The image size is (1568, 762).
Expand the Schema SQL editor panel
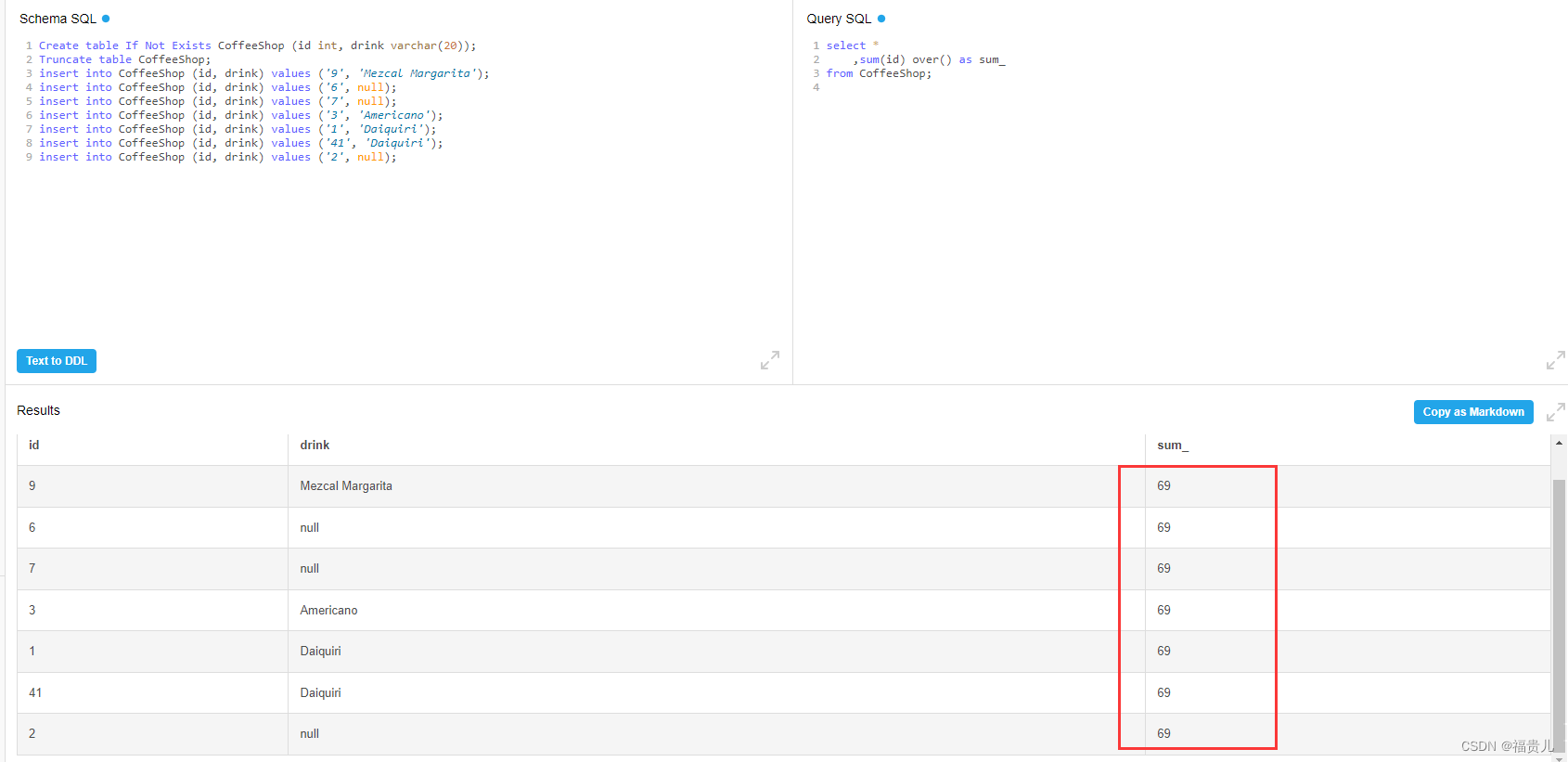(x=770, y=360)
